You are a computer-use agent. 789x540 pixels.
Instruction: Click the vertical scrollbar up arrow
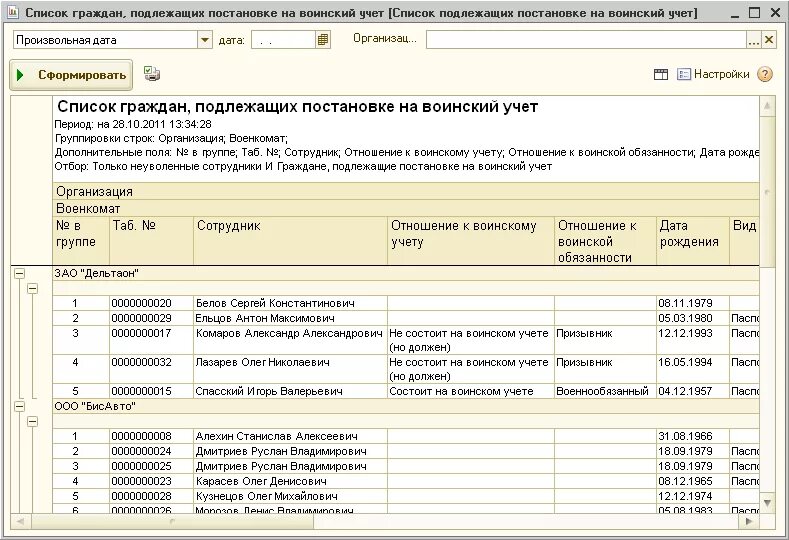click(x=767, y=106)
